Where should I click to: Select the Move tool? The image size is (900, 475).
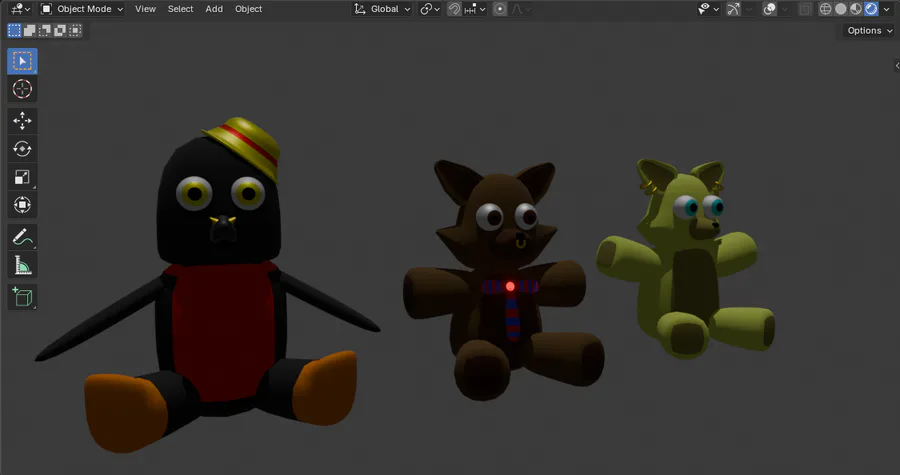click(x=22, y=120)
